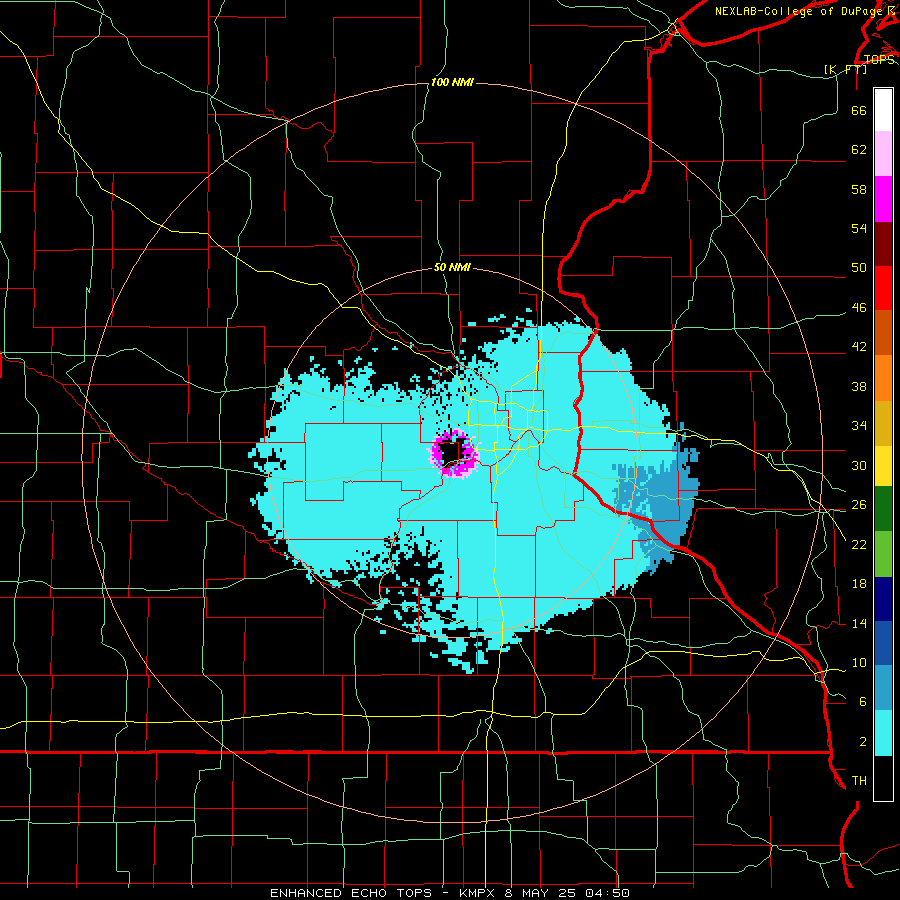The width and height of the screenshot is (900, 900).
Task: Click the '50' legend value
Action: point(859,267)
